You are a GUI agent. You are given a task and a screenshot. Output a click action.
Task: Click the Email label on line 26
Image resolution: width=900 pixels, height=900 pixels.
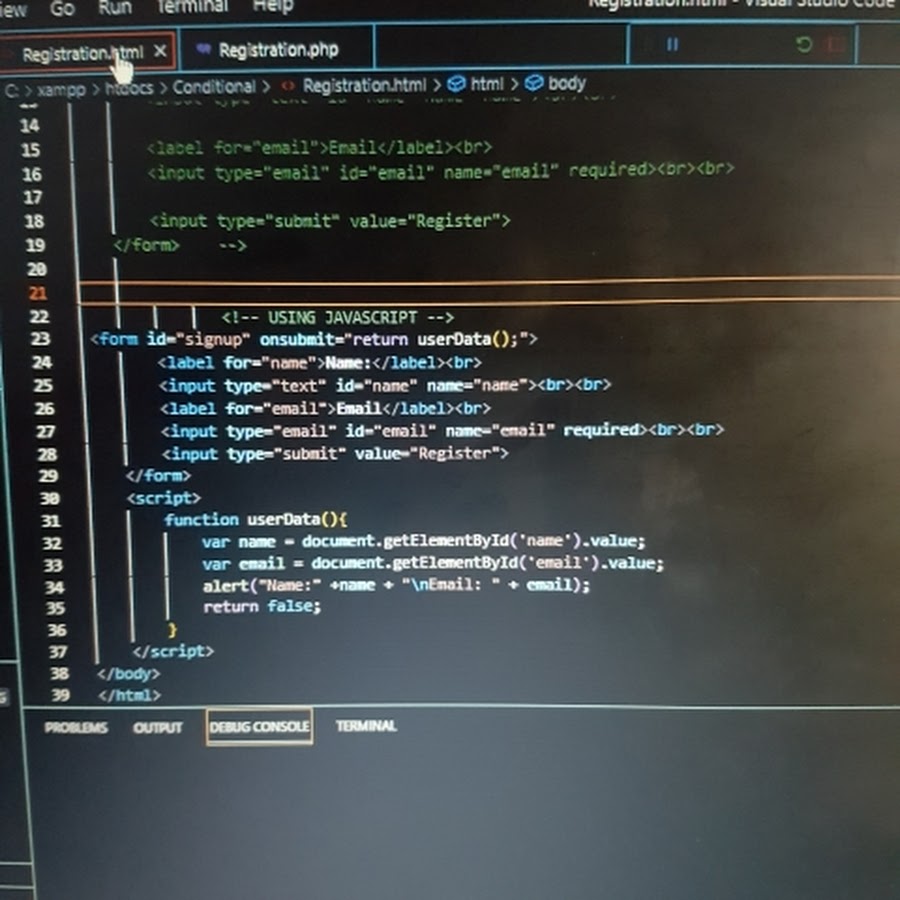click(325, 408)
